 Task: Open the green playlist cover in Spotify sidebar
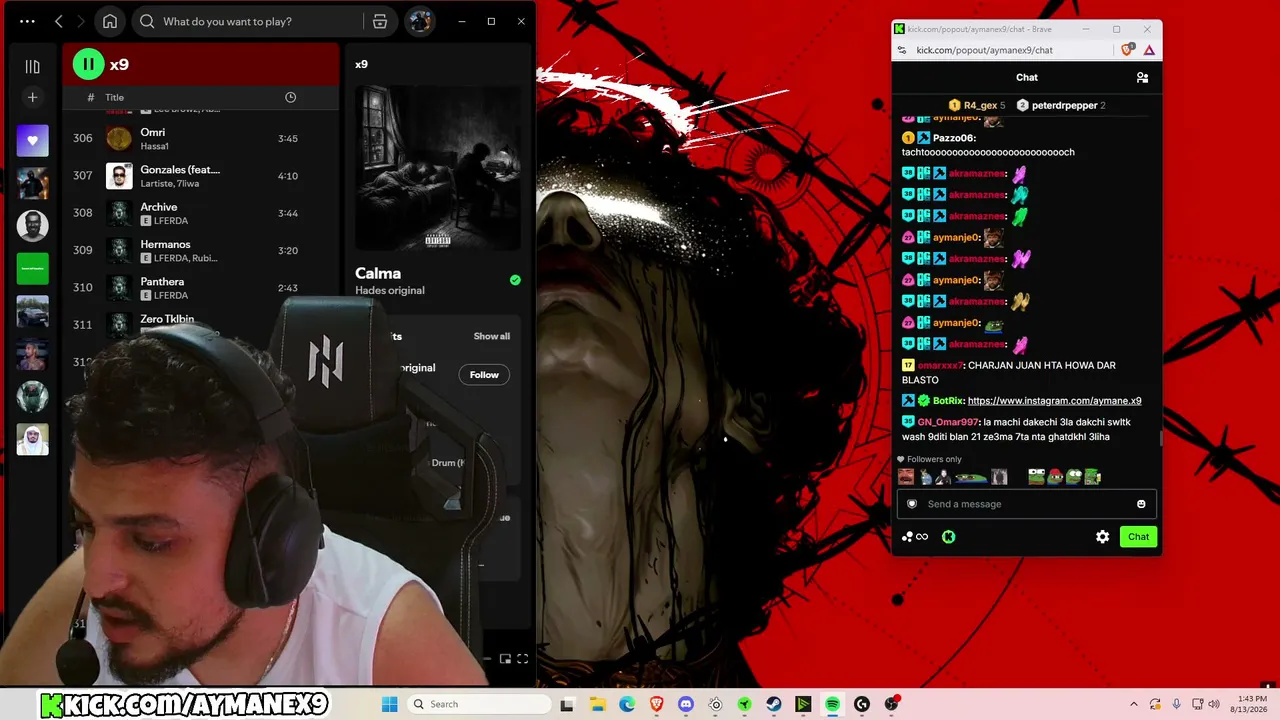32,269
